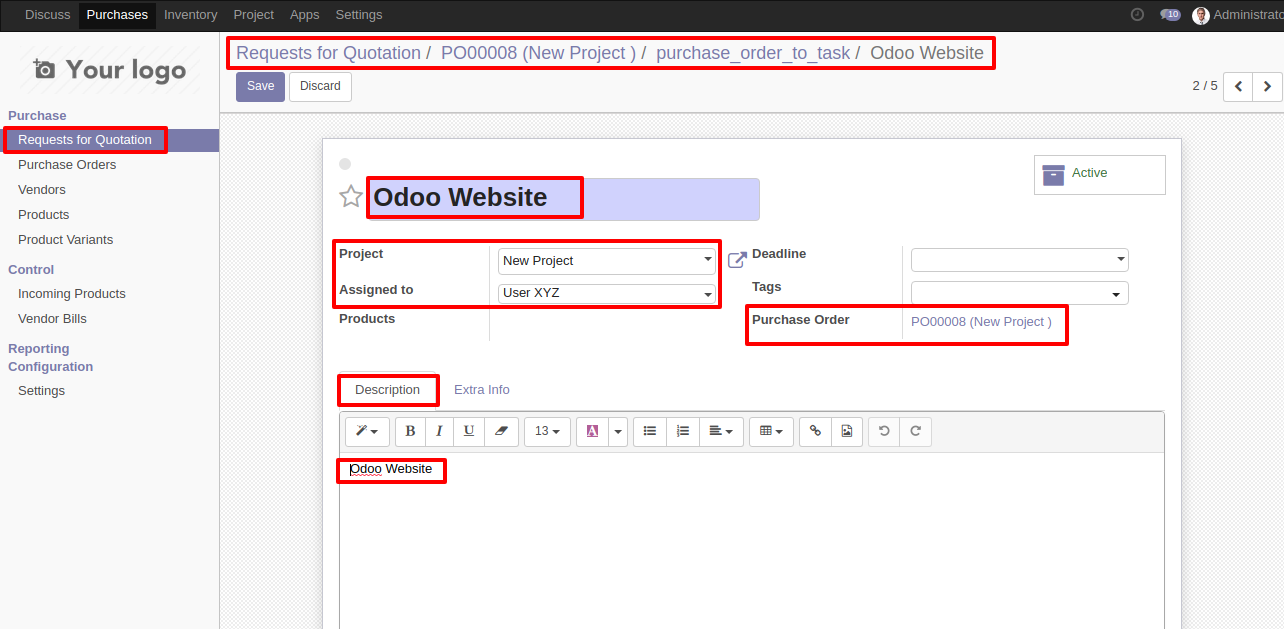1284x629 pixels.
Task: Select Requests for Quotation in sidebar
Action: pos(109,140)
